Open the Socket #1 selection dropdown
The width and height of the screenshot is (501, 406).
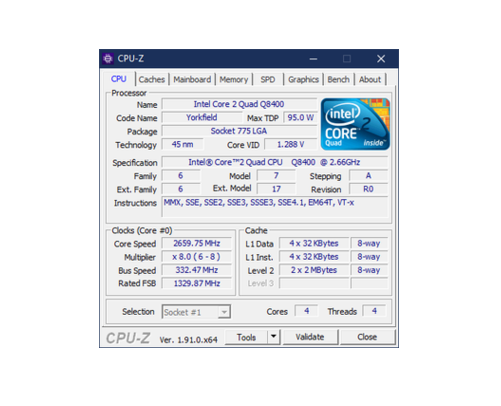point(196,312)
